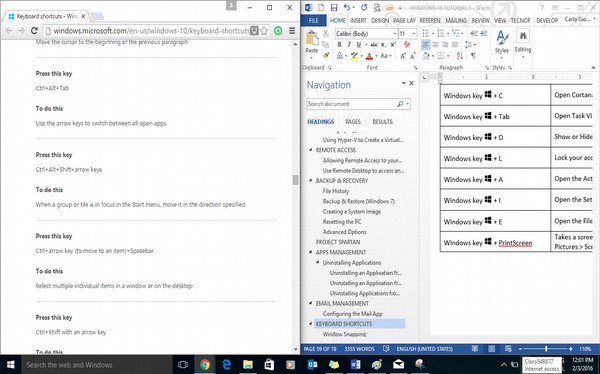Collapse the APPS MANAGEMENT heading

tap(310, 252)
